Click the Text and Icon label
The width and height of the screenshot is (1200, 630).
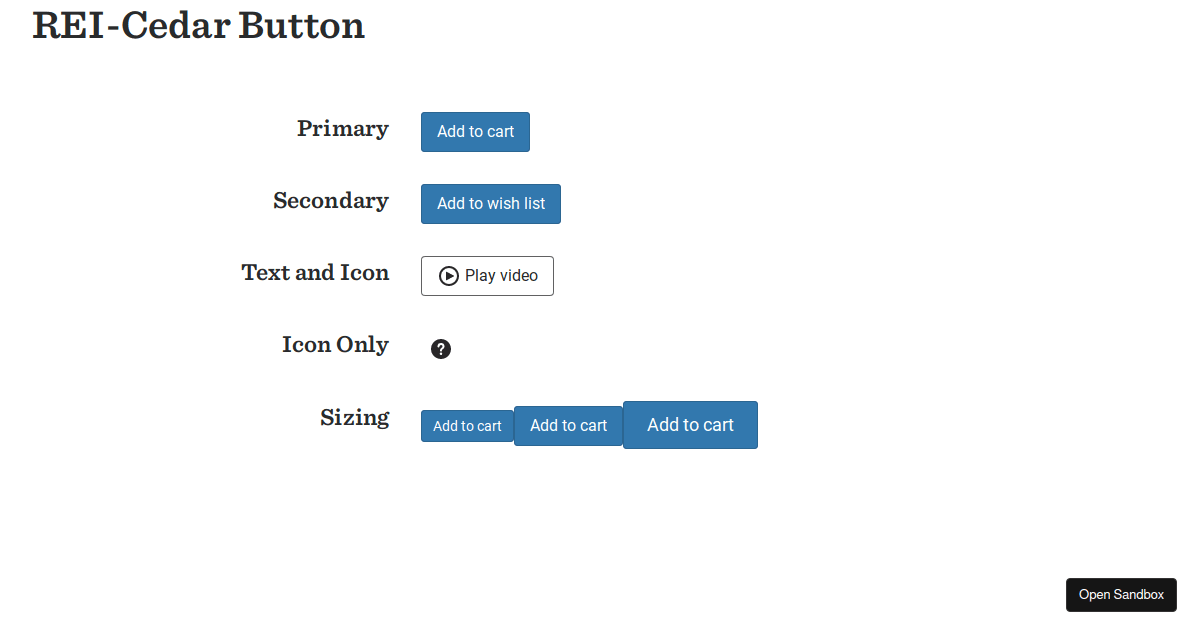point(315,272)
